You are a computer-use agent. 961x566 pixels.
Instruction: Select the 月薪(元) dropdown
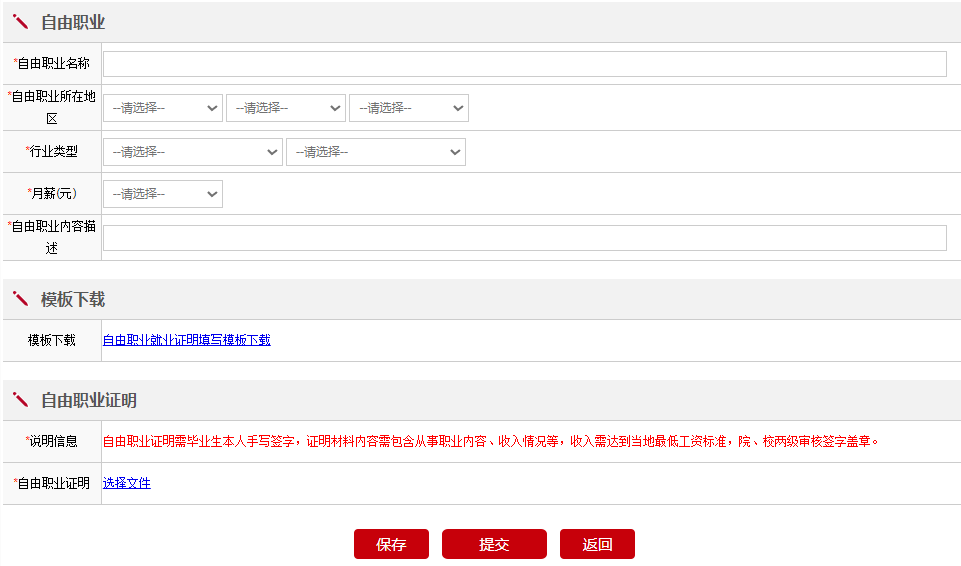162,194
